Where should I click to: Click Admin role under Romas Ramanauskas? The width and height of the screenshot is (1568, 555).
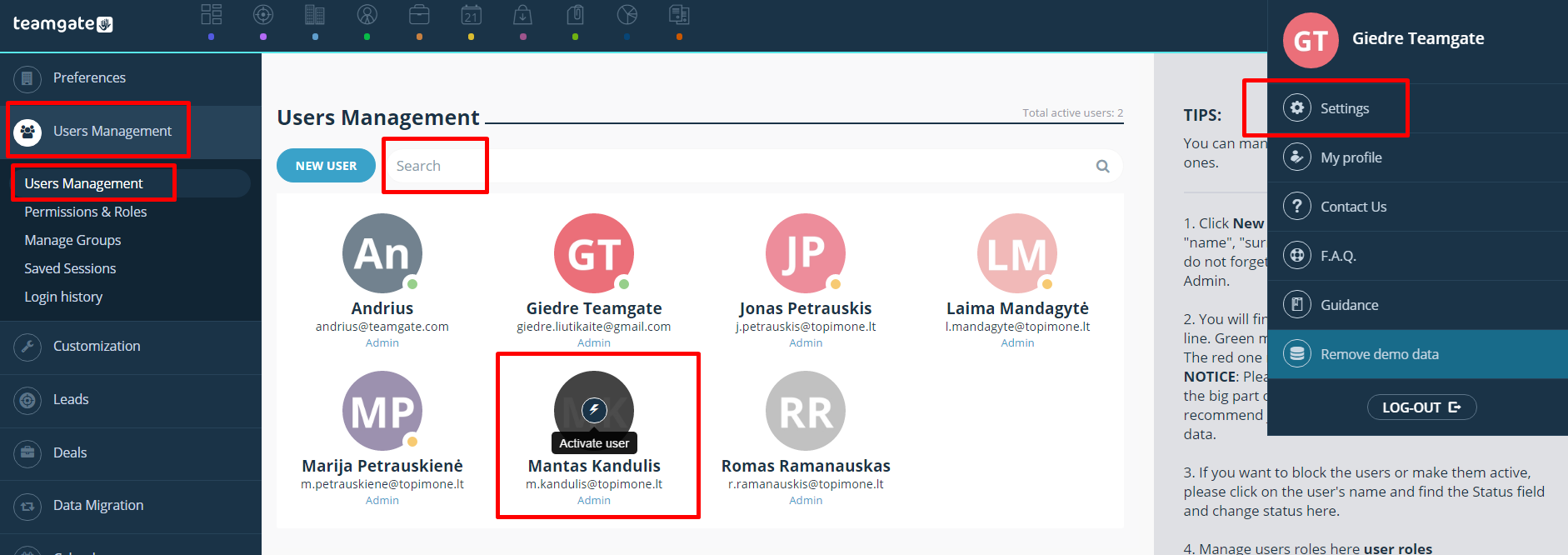(x=806, y=500)
